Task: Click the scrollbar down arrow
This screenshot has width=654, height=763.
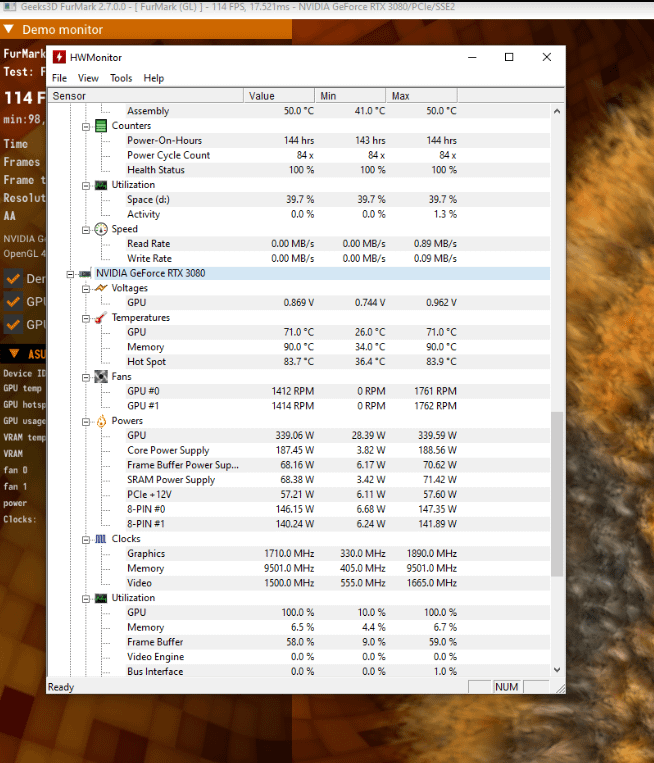Action: coord(557,670)
